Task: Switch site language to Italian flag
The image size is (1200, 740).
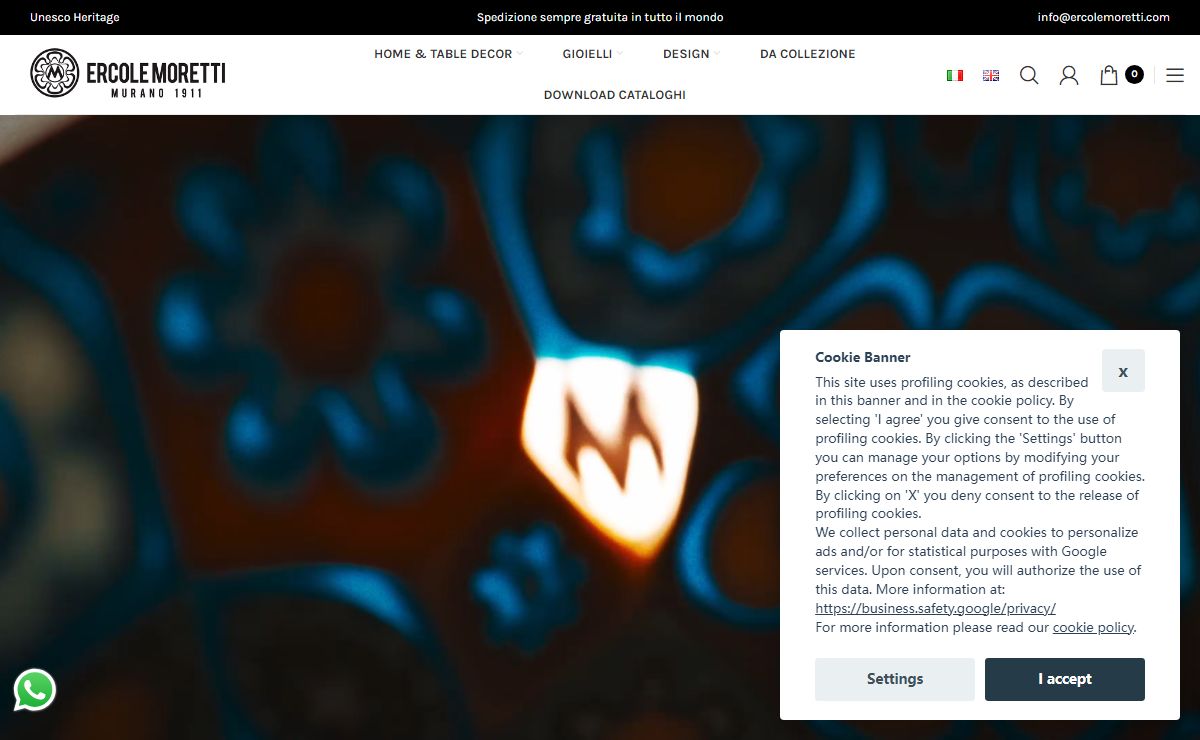Action: pyautogui.click(x=955, y=75)
